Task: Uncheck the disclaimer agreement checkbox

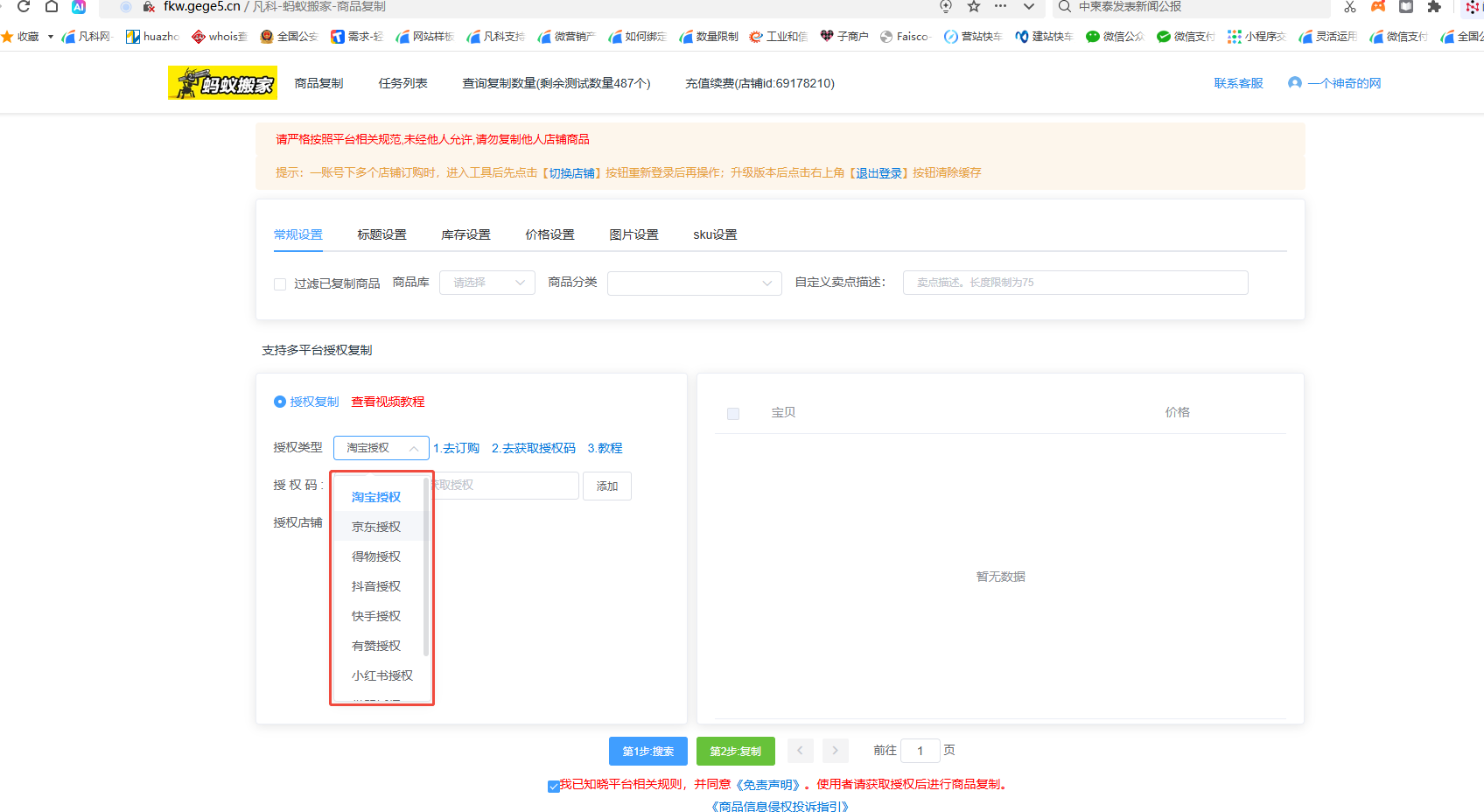Action: point(553,786)
